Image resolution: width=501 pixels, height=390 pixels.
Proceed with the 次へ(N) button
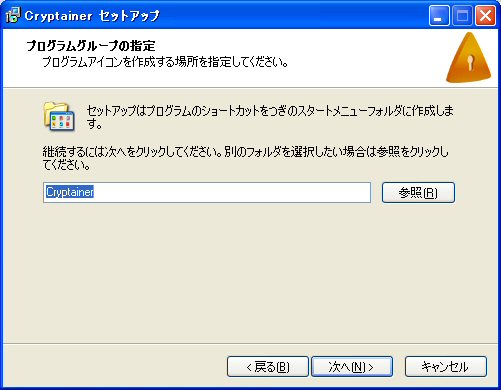tap(352, 367)
